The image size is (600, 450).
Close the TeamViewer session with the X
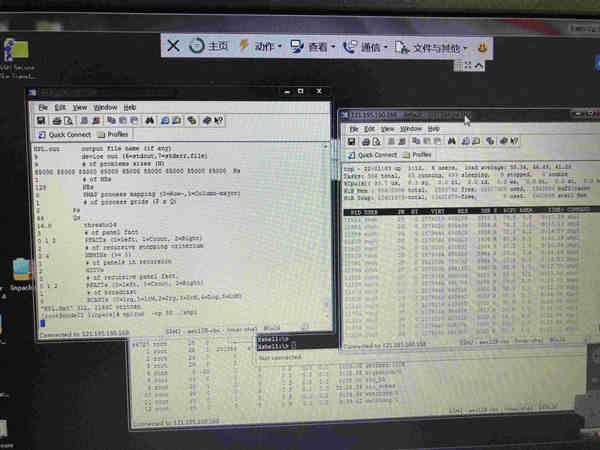click(x=173, y=46)
